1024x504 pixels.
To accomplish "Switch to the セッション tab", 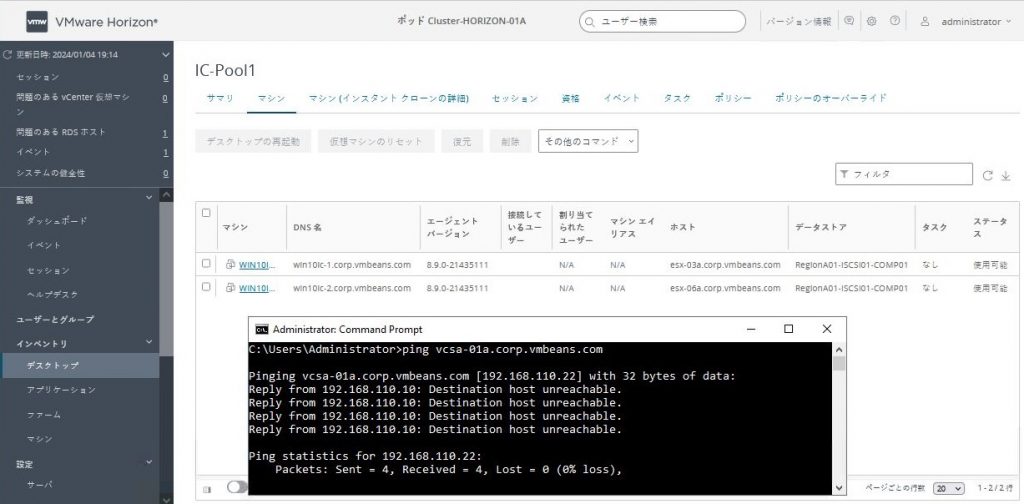I will pyautogui.click(x=515, y=98).
